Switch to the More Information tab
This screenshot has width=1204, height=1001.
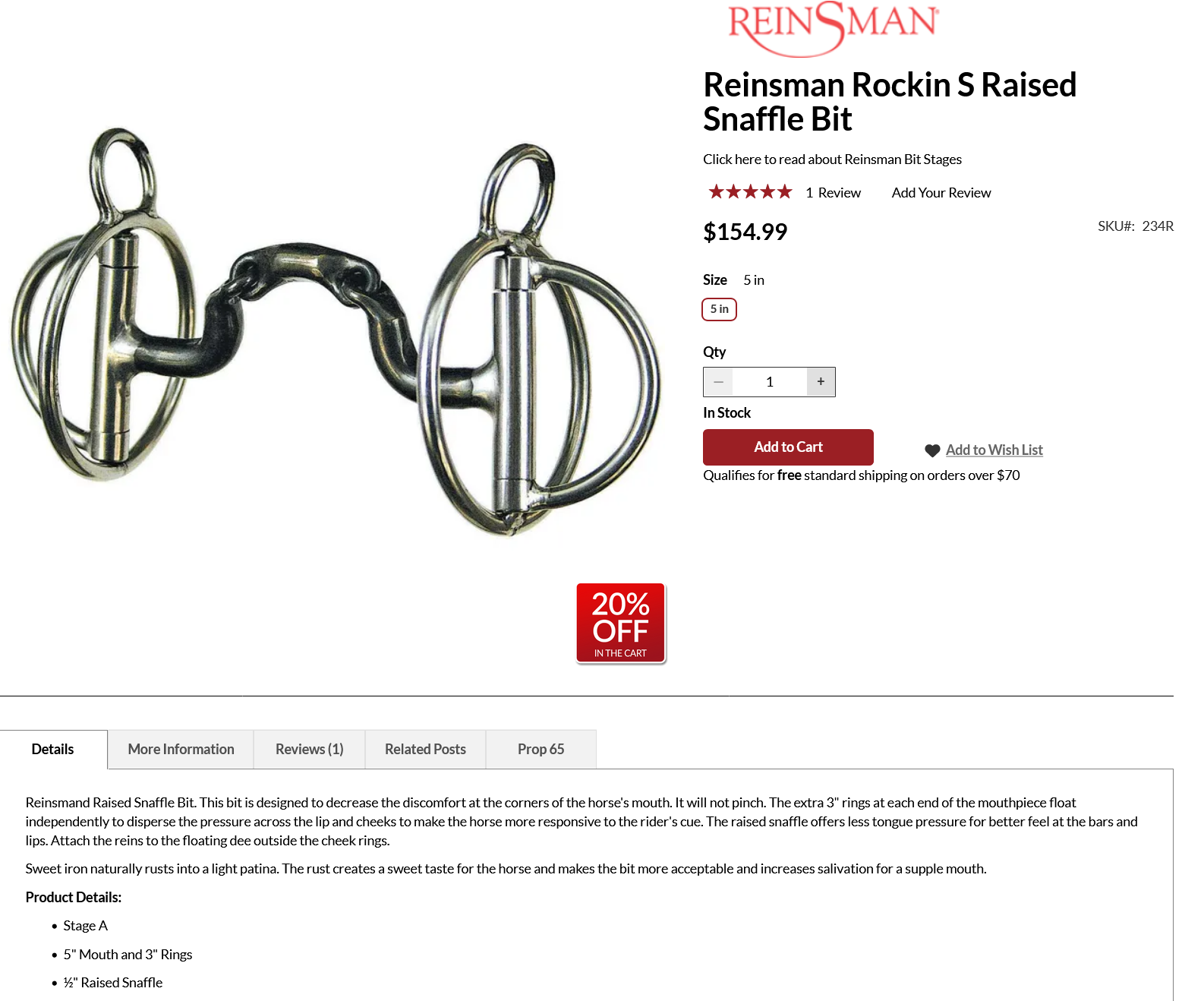click(x=181, y=750)
